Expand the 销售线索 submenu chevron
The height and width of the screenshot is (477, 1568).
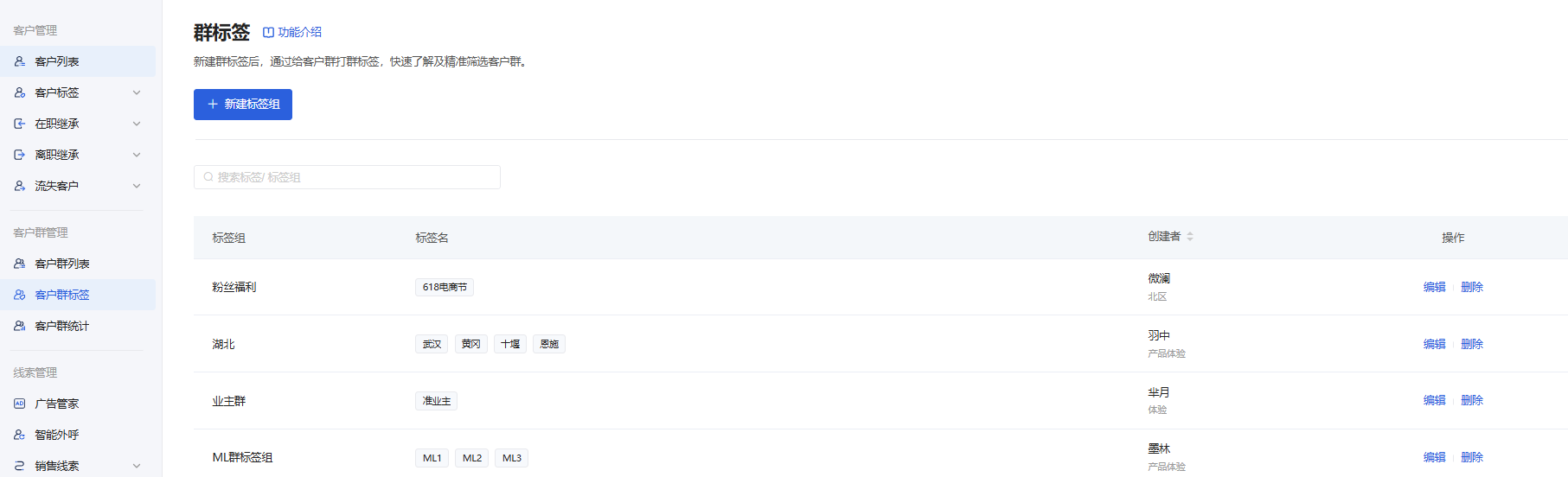(137, 466)
